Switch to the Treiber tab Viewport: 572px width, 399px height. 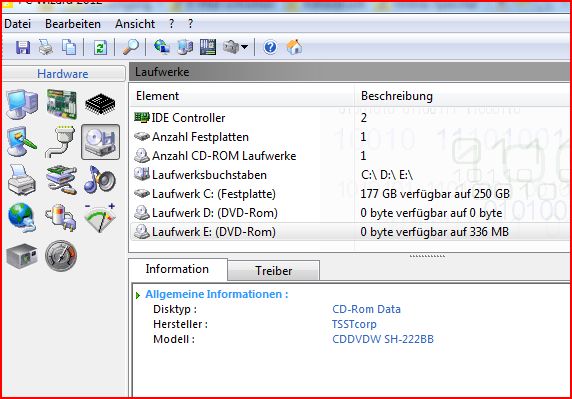click(x=274, y=271)
